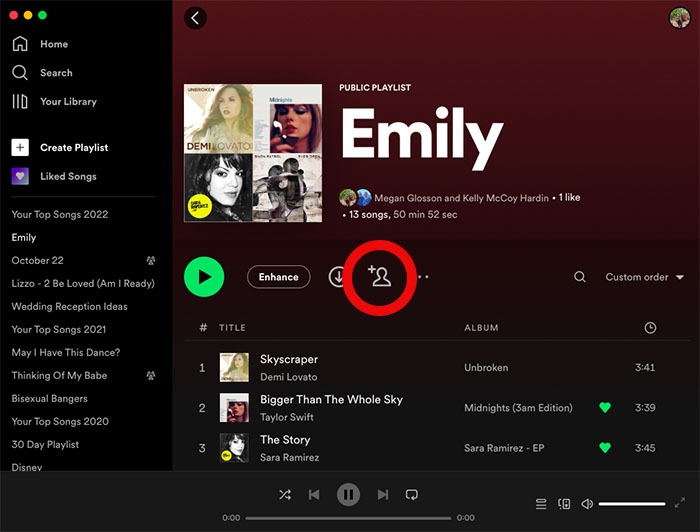Click the Enhance button
Viewport: 700px width, 532px height.
click(x=279, y=277)
